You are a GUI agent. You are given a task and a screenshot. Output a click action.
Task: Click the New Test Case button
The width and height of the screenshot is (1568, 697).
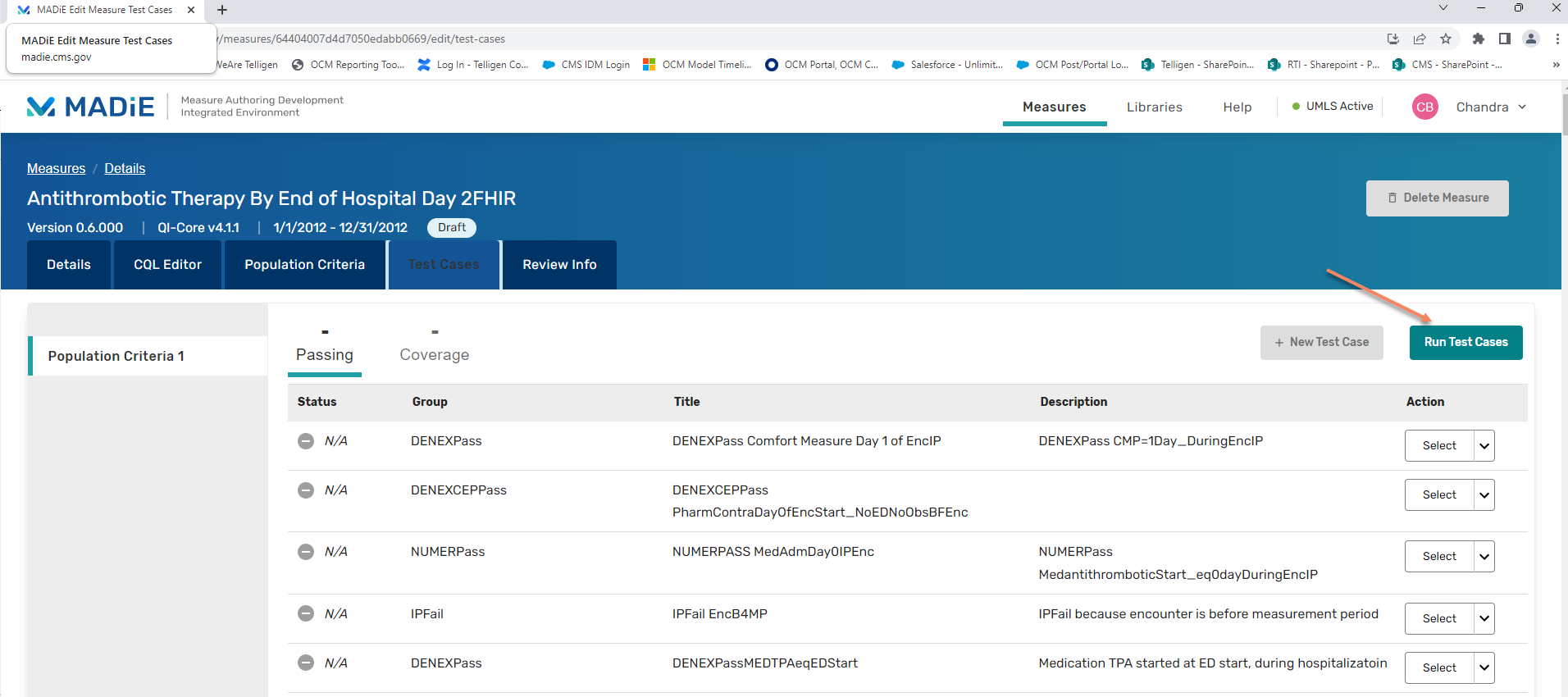[x=1322, y=343]
